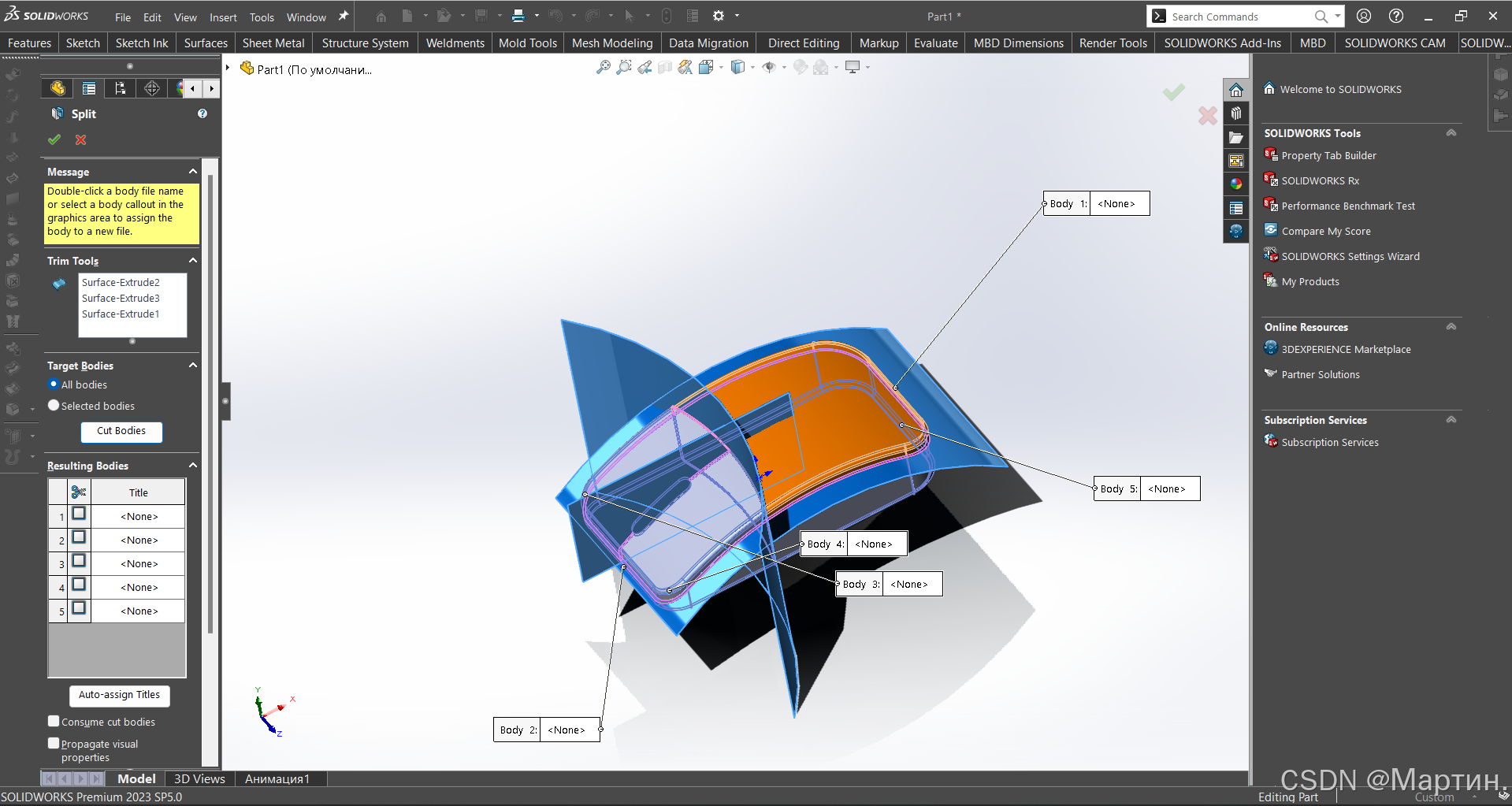
Task: Open the View Palette task pane tab
Action: 1235,161
